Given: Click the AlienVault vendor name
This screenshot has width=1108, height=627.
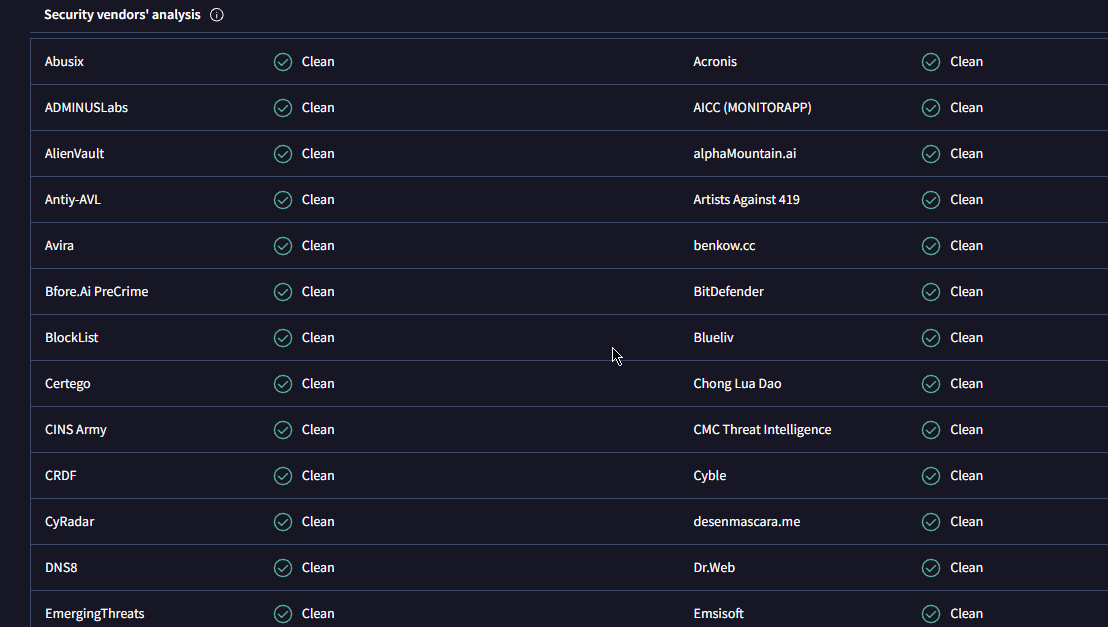Looking at the screenshot, I should [74, 154].
